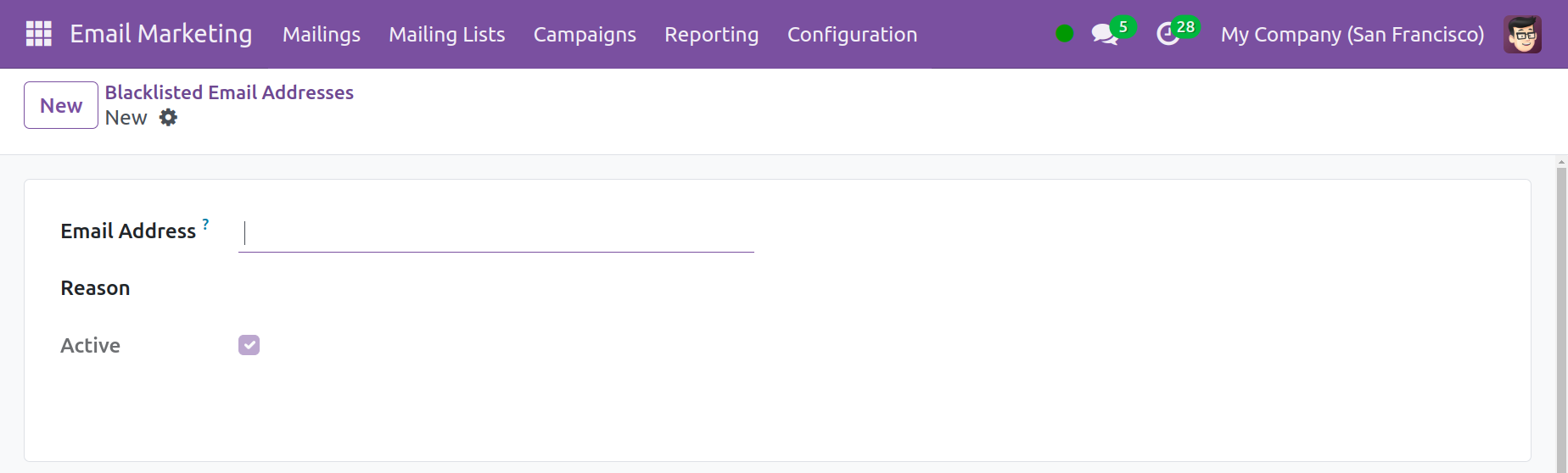Expand the Reporting menu
The height and width of the screenshot is (473, 1568).
point(712,34)
